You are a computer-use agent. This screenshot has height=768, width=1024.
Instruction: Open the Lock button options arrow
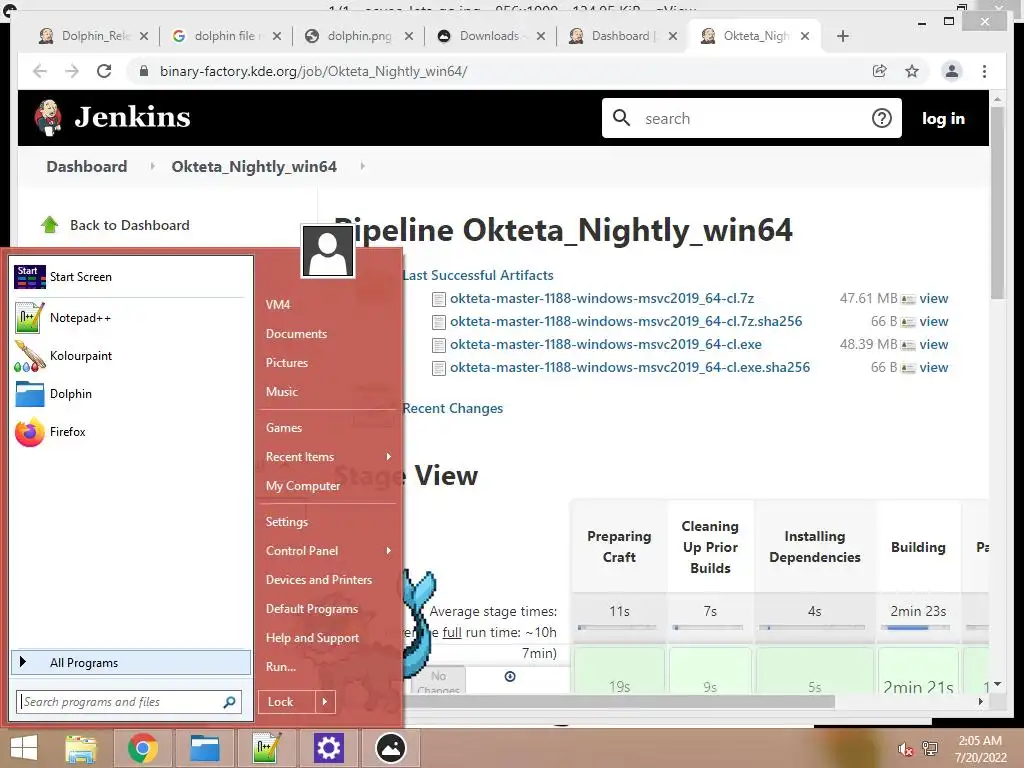(325, 702)
